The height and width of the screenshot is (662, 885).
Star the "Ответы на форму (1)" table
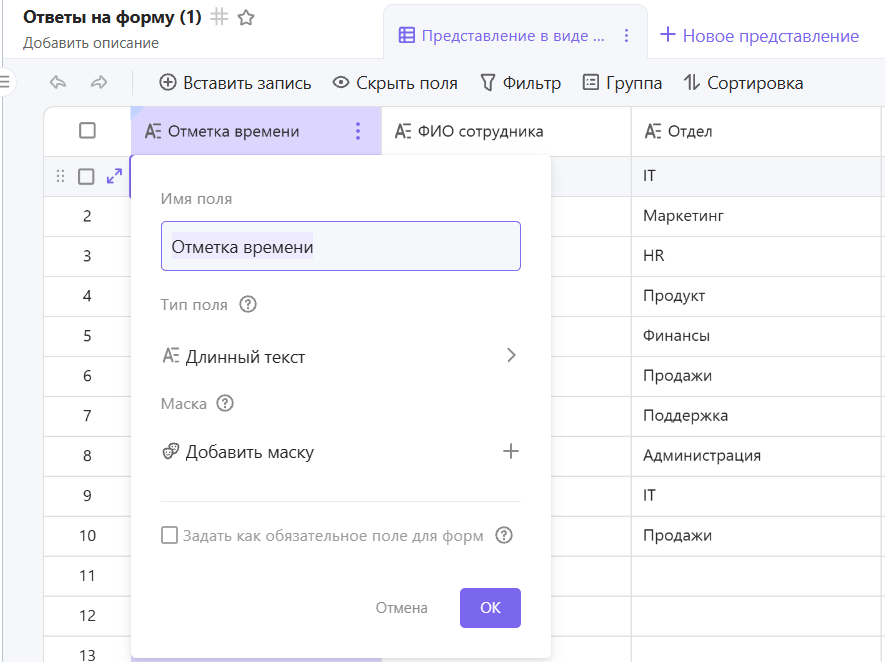click(x=246, y=17)
